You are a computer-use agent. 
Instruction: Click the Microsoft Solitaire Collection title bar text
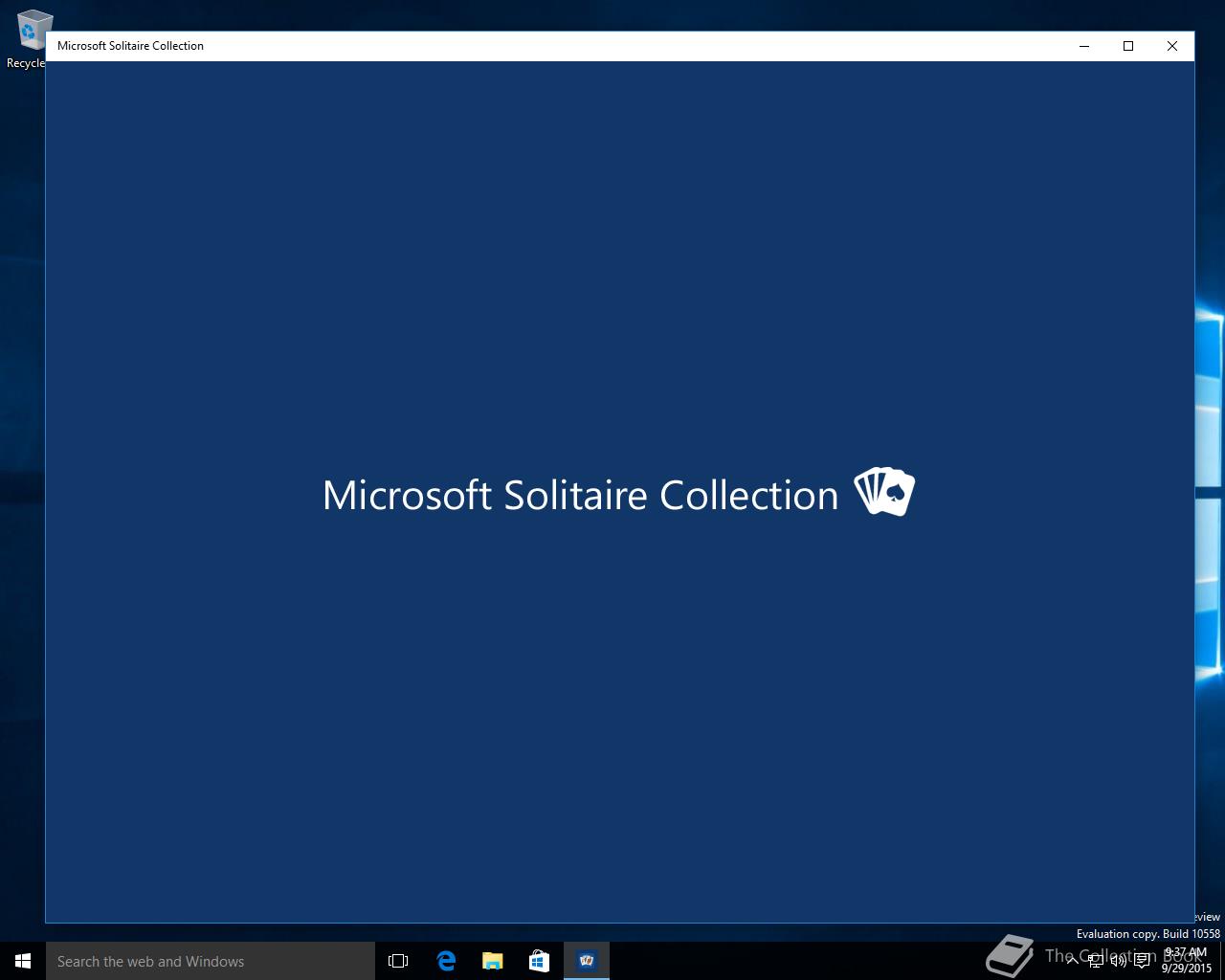(130, 46)
